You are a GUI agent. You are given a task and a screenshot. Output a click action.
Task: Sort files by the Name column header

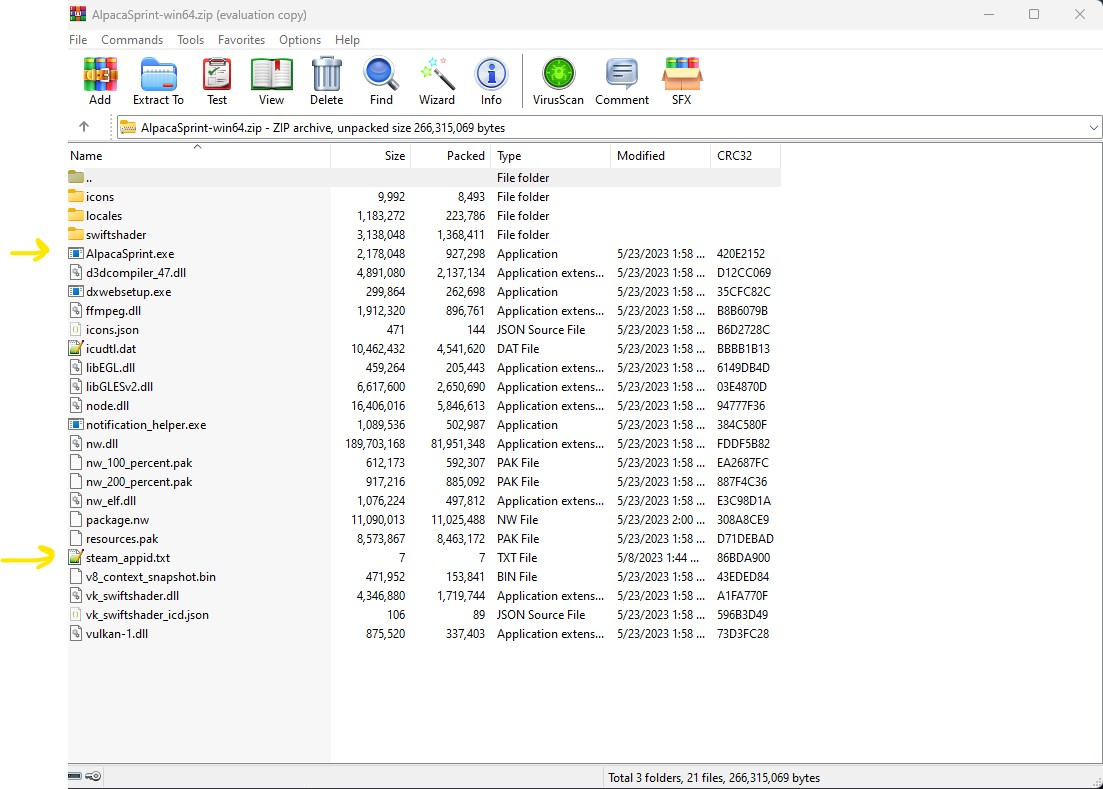(199, 155)
